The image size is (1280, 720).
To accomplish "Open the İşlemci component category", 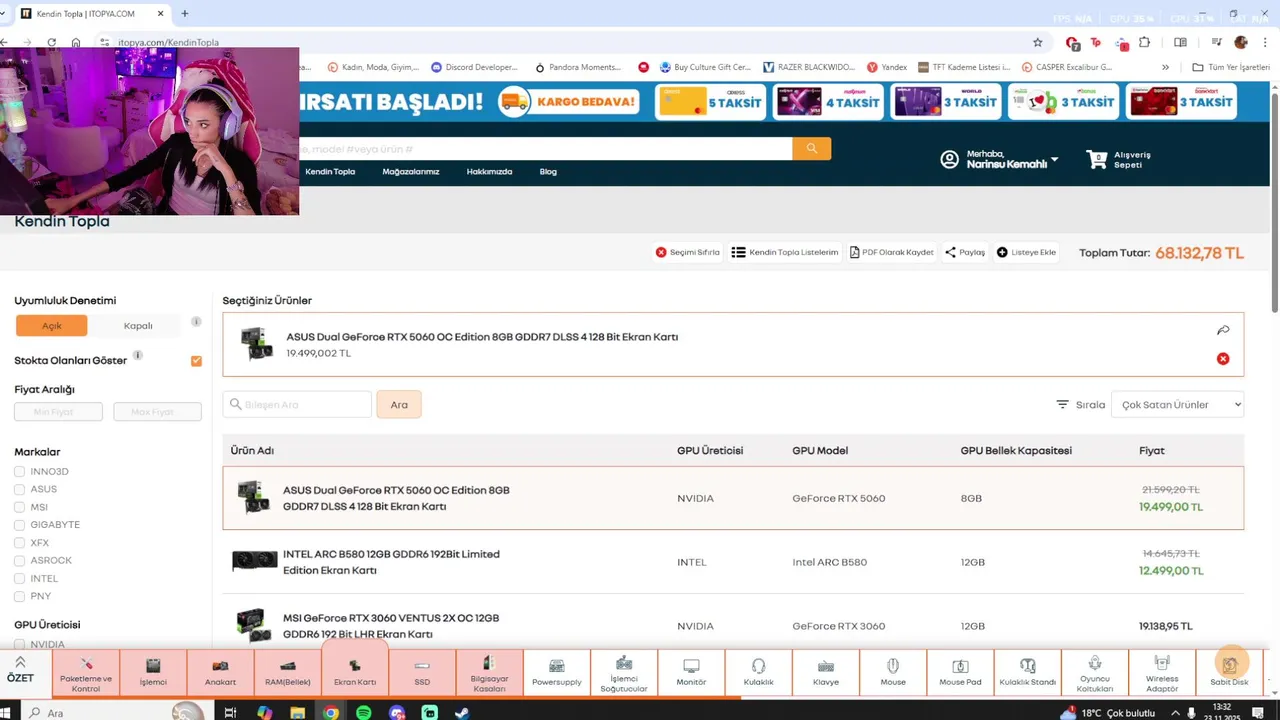I will [x=153, y=675].
